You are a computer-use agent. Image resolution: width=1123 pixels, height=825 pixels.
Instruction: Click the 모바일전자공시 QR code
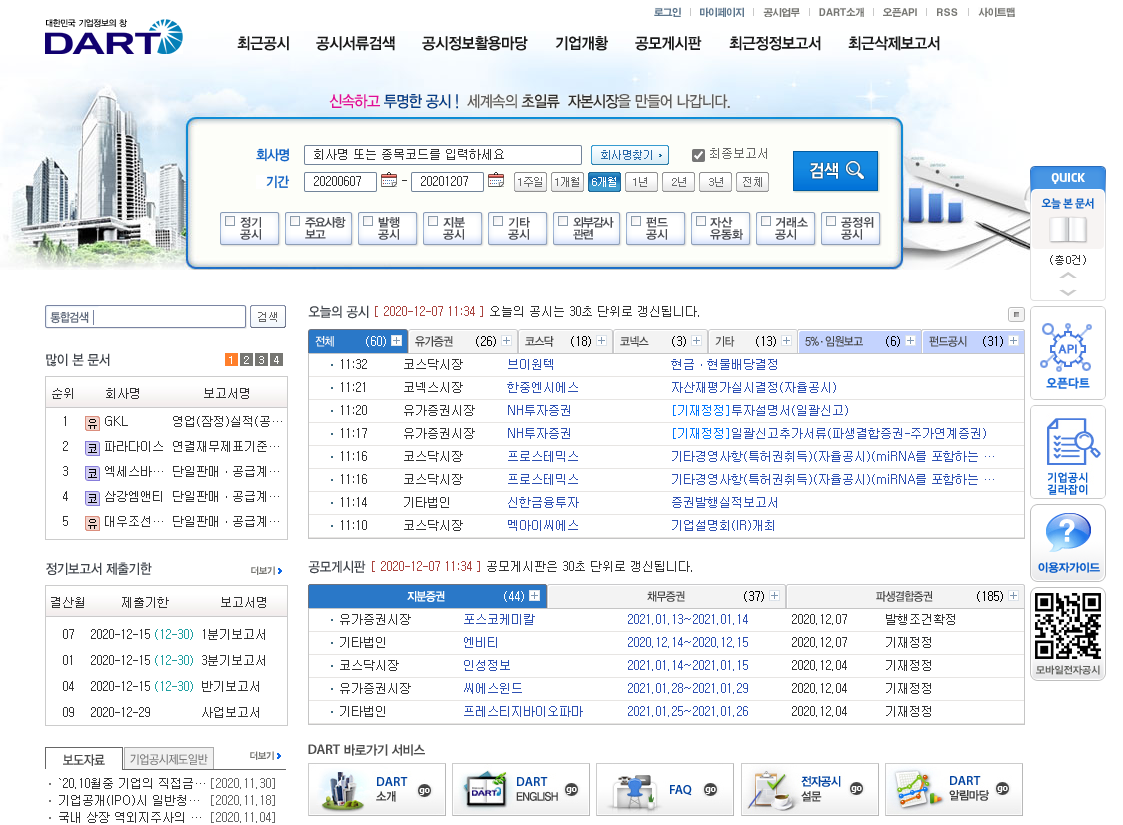pos(1067,626)
